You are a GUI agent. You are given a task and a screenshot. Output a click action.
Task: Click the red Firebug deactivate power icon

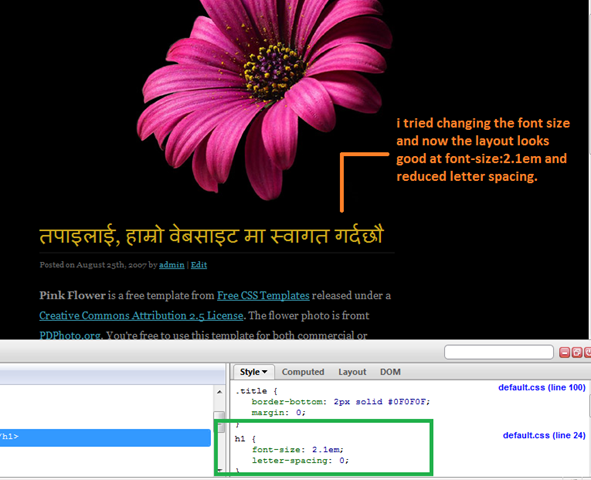[588, 353]
